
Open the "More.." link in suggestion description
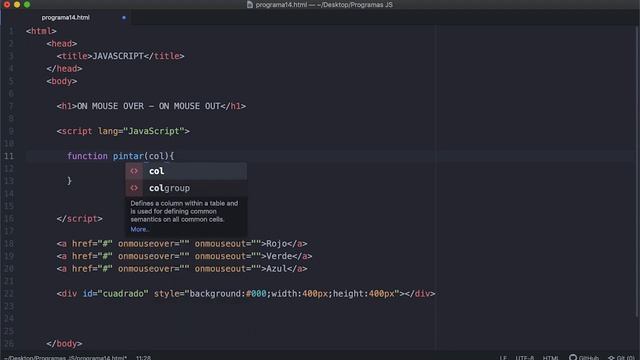pos(140,229)
